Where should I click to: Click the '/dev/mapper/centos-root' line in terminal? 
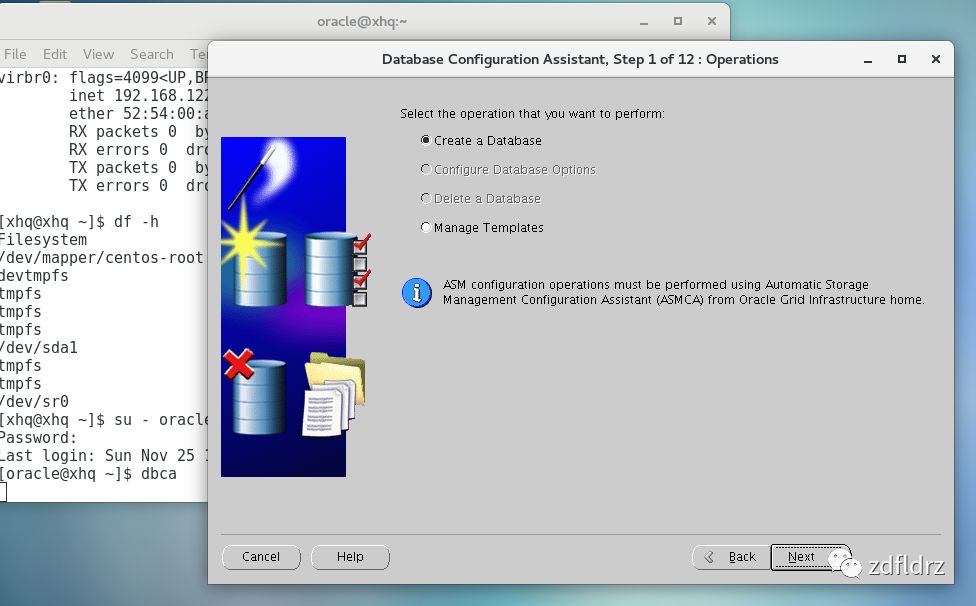(101, 258)
